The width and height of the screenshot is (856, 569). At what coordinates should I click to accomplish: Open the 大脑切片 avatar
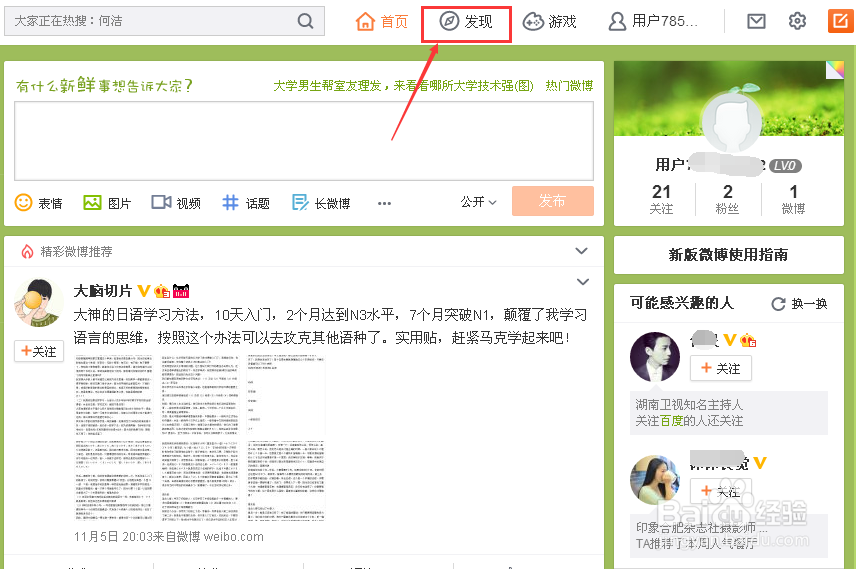coord(38,303)
